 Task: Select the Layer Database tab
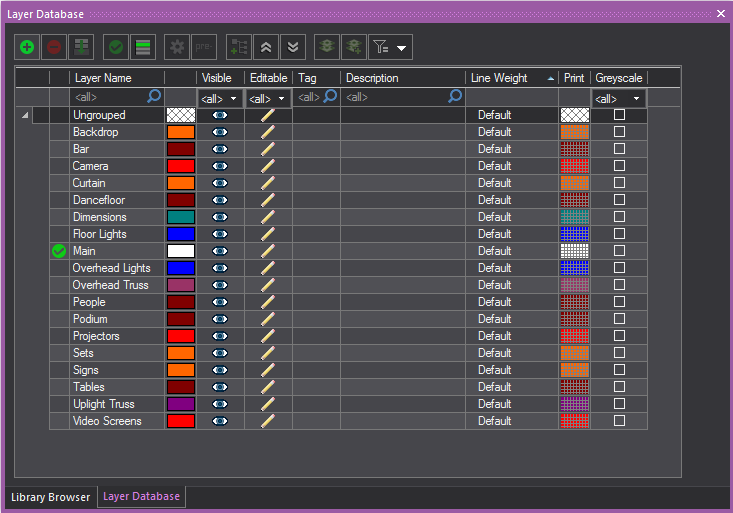[141, 497]
